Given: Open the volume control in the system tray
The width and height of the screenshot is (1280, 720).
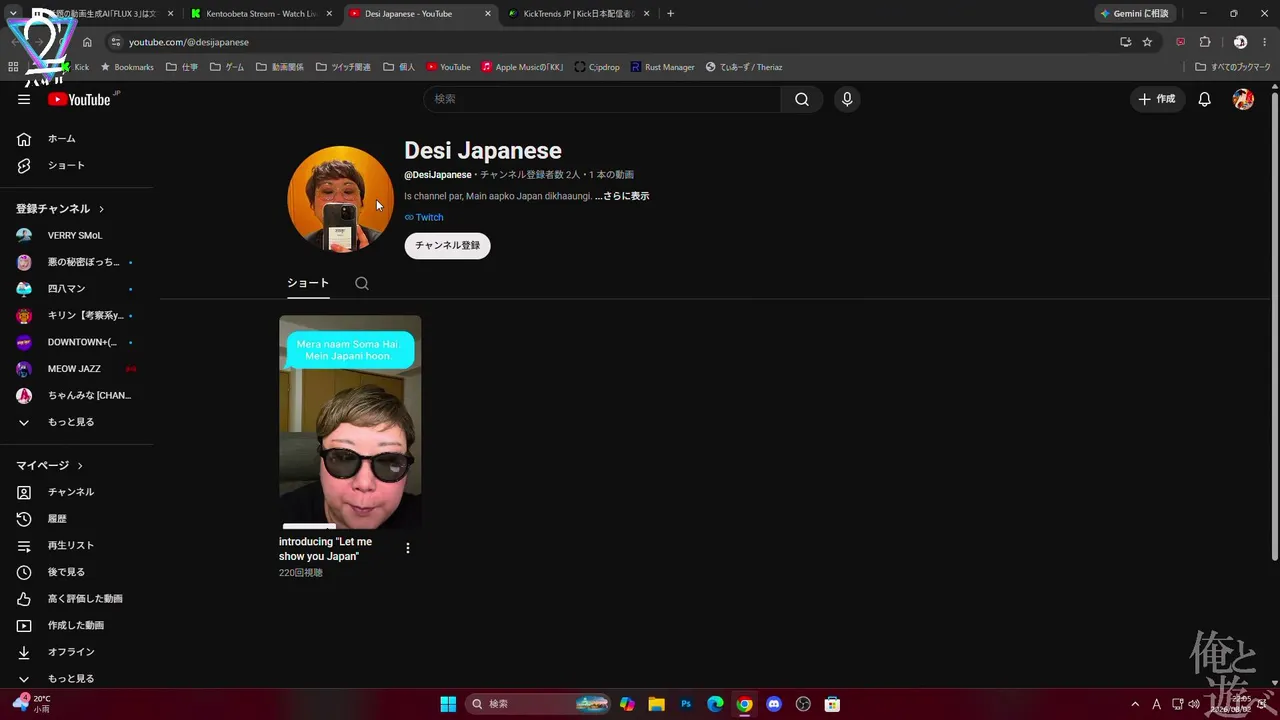Looking at the screenshot, I should click(x=1194, y=704).
